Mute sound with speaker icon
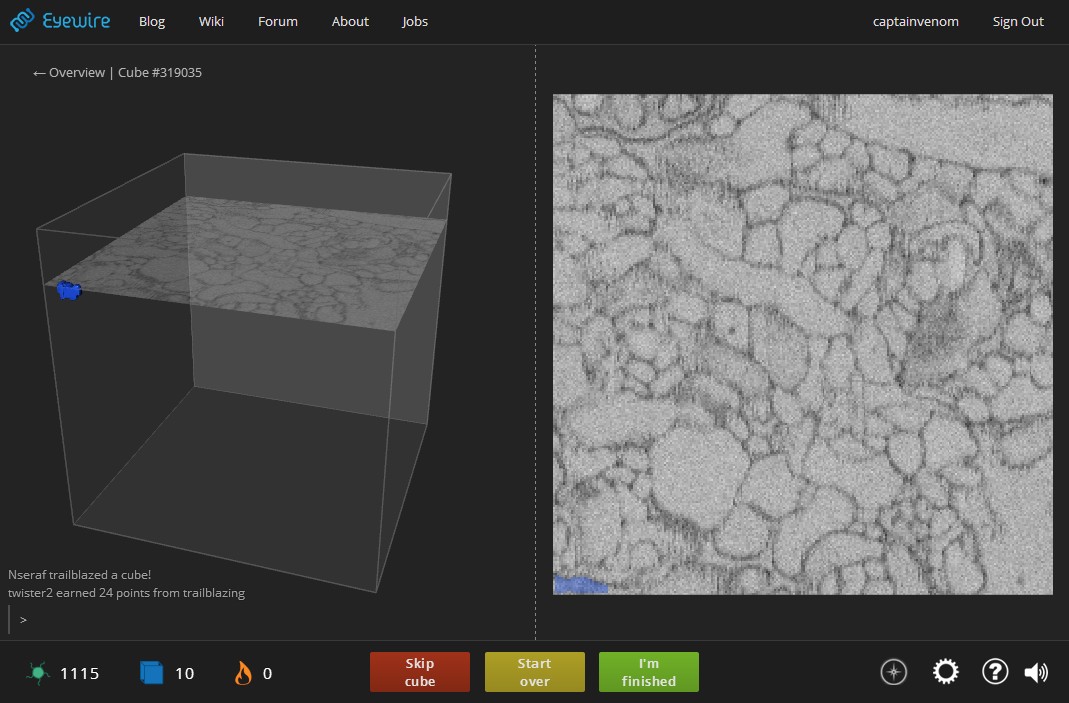The width and height of the screenshot is (1069, 703). (x=1036, y=672)
